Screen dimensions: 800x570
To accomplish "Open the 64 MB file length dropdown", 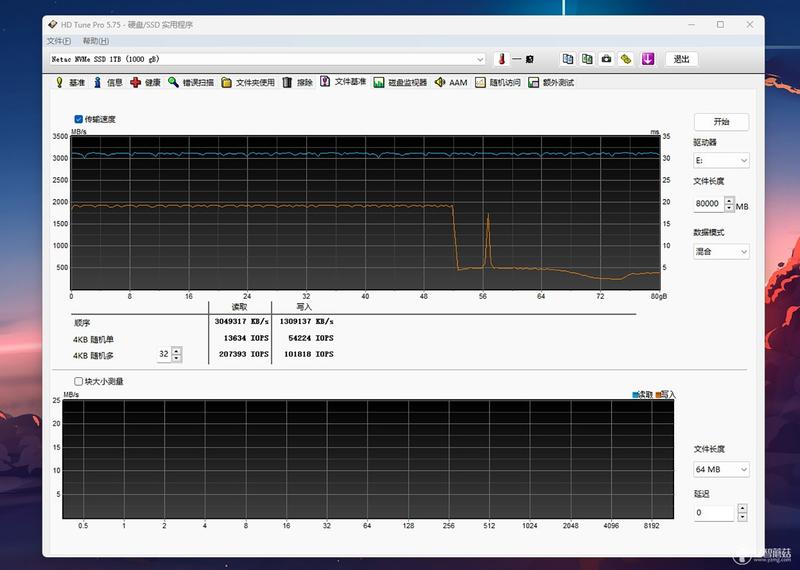I will (x=721, y=469).
